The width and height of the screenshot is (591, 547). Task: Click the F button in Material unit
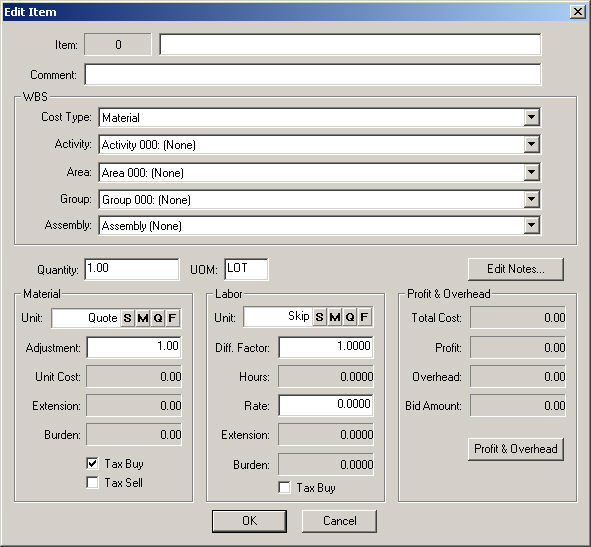172,318
